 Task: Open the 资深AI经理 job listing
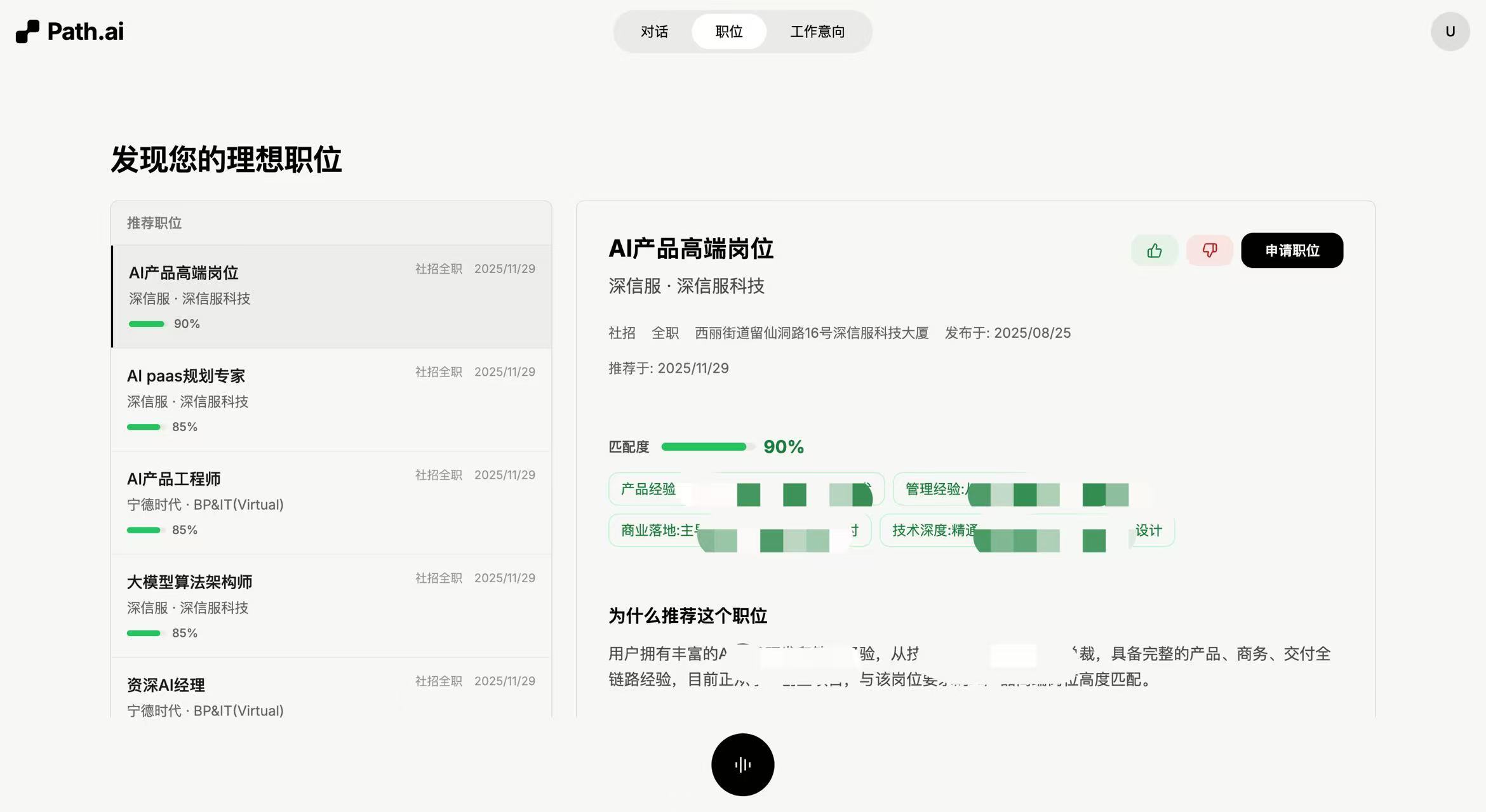tap(331, 695)
